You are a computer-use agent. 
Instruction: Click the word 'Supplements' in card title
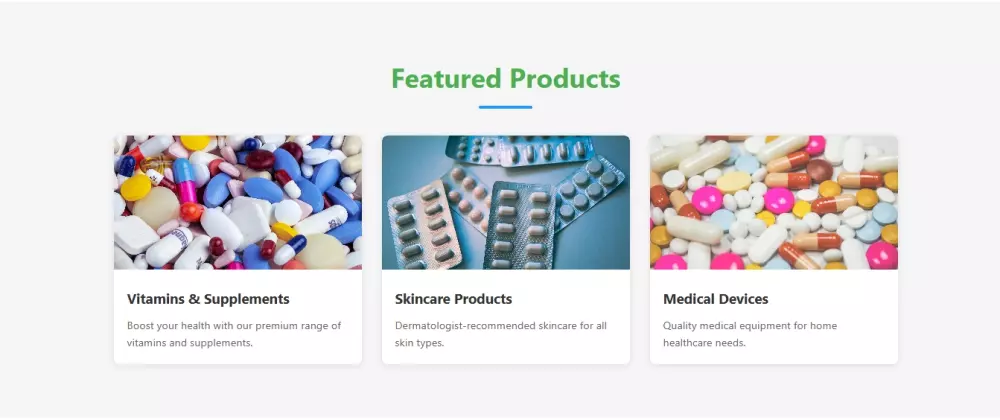click(x=247, y=299)
